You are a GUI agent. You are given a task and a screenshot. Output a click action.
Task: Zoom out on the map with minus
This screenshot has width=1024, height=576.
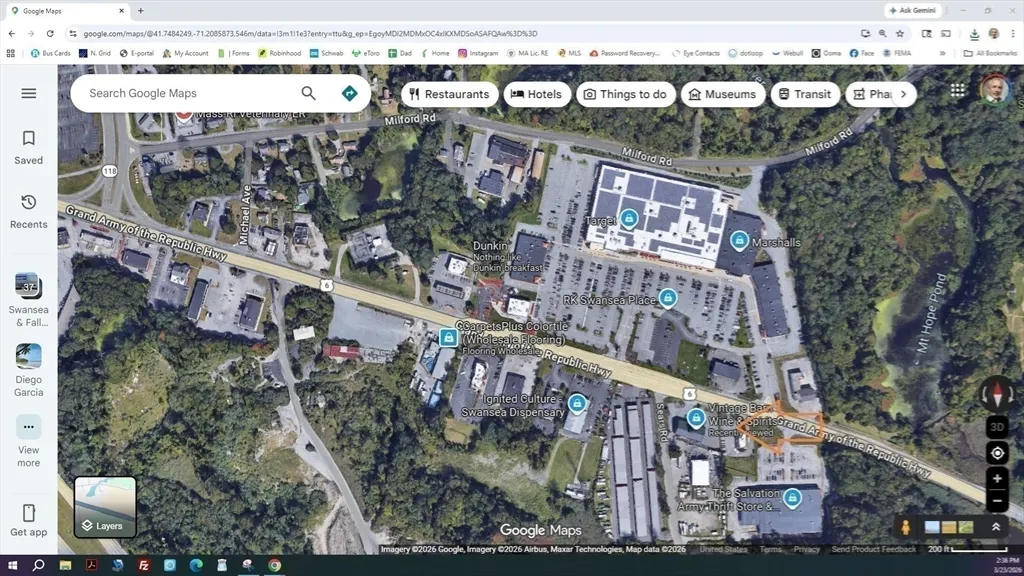(997, 501)
